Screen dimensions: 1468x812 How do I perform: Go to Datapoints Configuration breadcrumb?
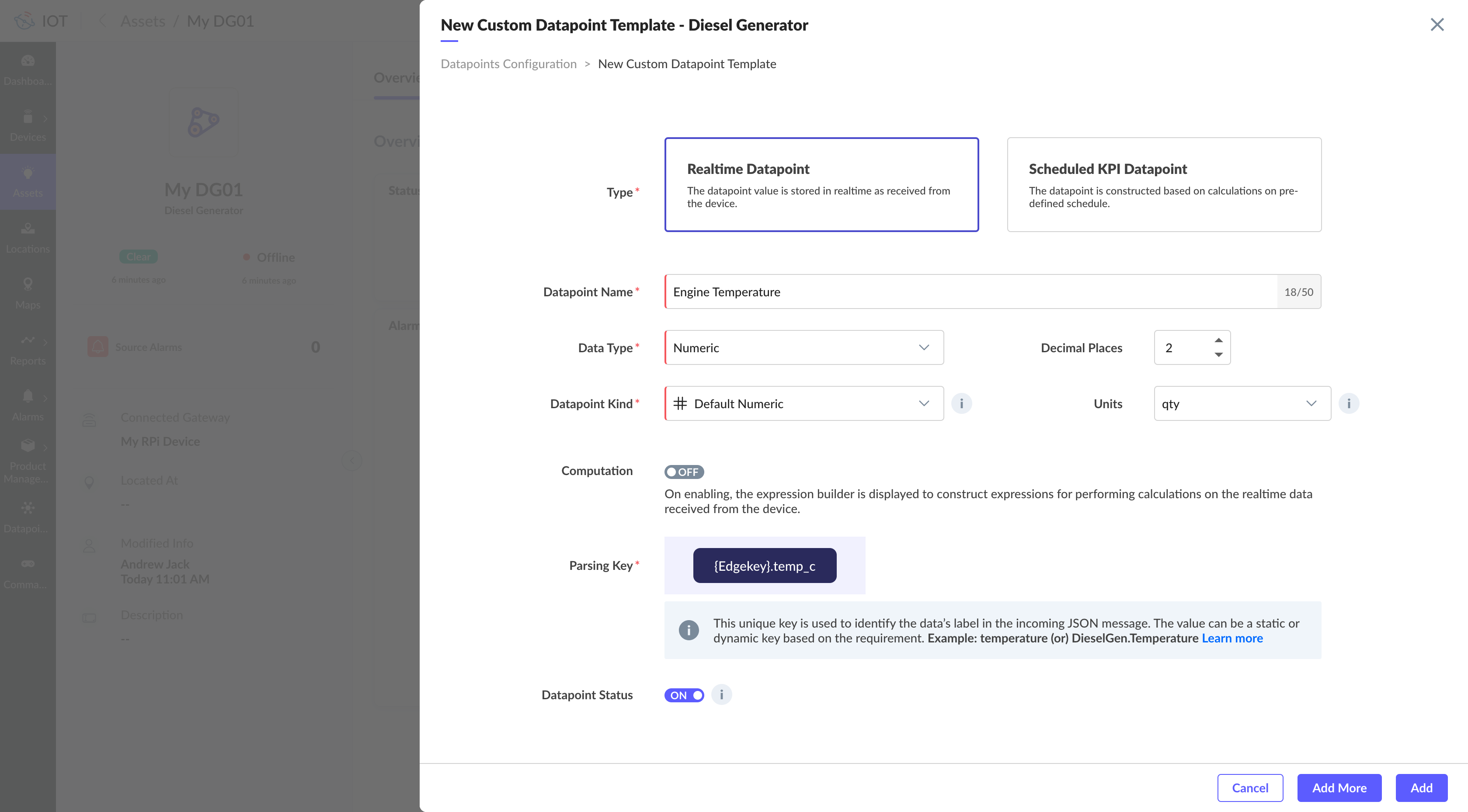click(x=508, y=64)
